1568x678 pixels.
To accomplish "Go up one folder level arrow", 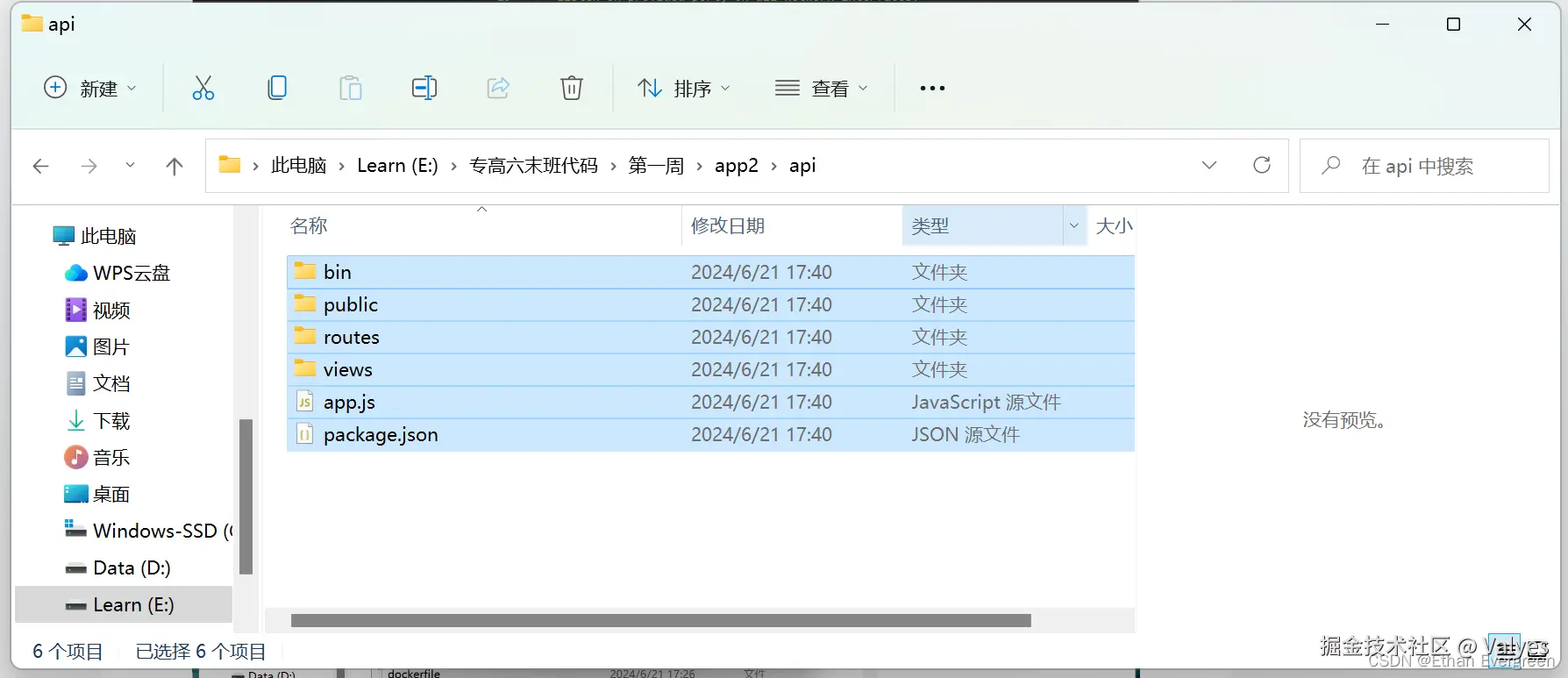I will [x=175, y=166].
